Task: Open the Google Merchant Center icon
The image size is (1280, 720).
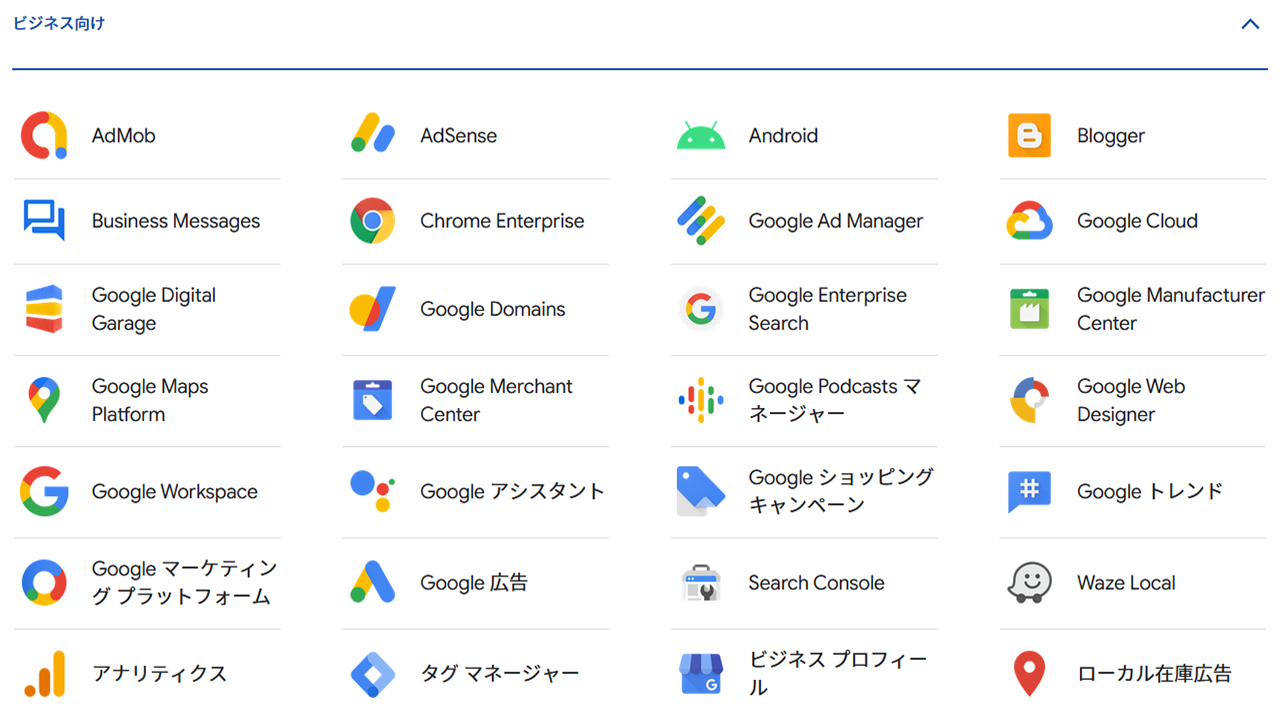Action: pyautogui.click(x=372, y=400)
